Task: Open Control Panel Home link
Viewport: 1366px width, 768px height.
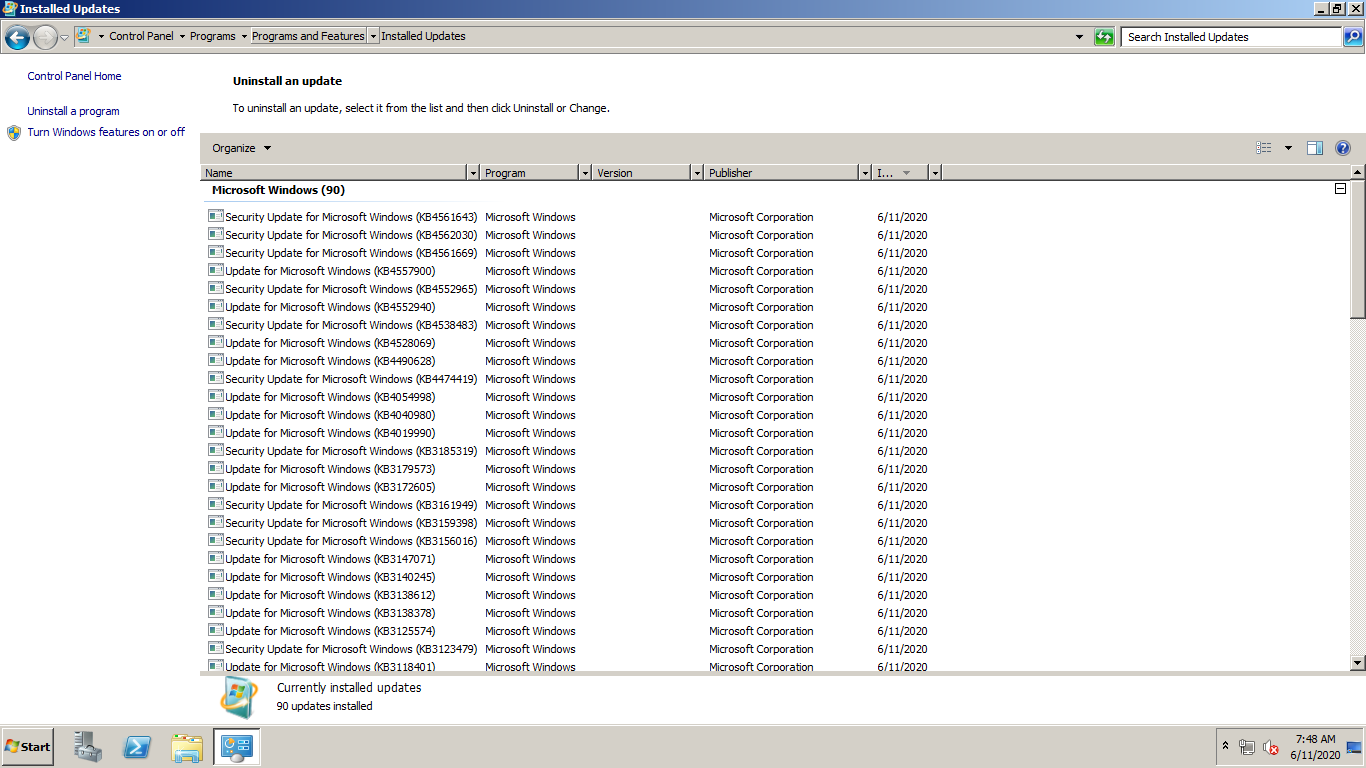Action: point(74,76)
